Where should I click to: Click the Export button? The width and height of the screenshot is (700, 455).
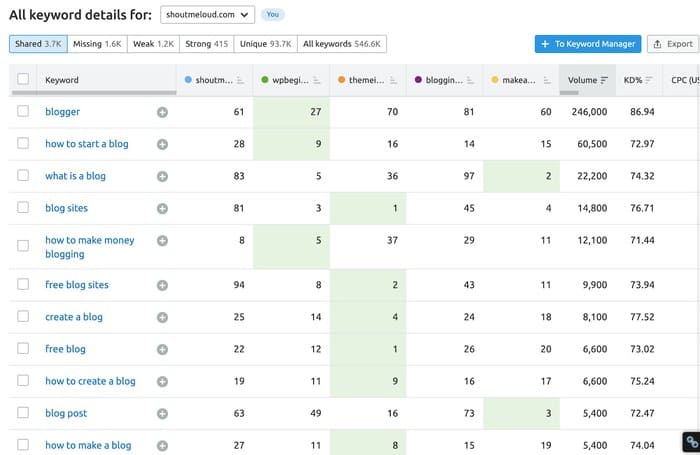[673, 44]
